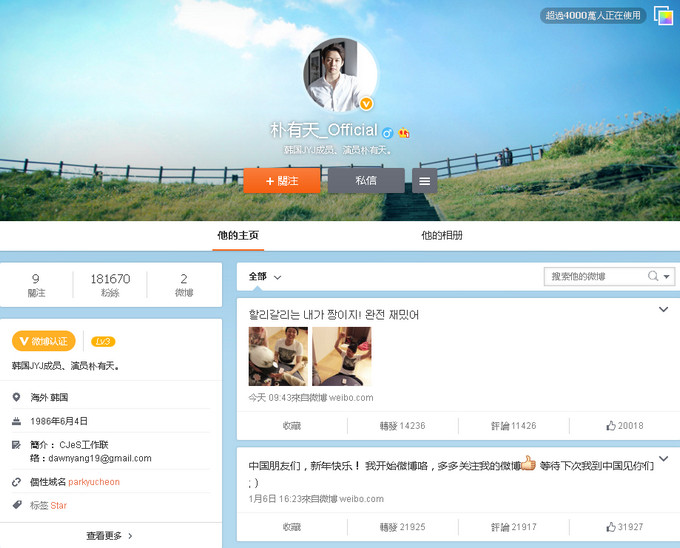Click the male gender icon beside the name
680x548 pixels.
point(387,133)
